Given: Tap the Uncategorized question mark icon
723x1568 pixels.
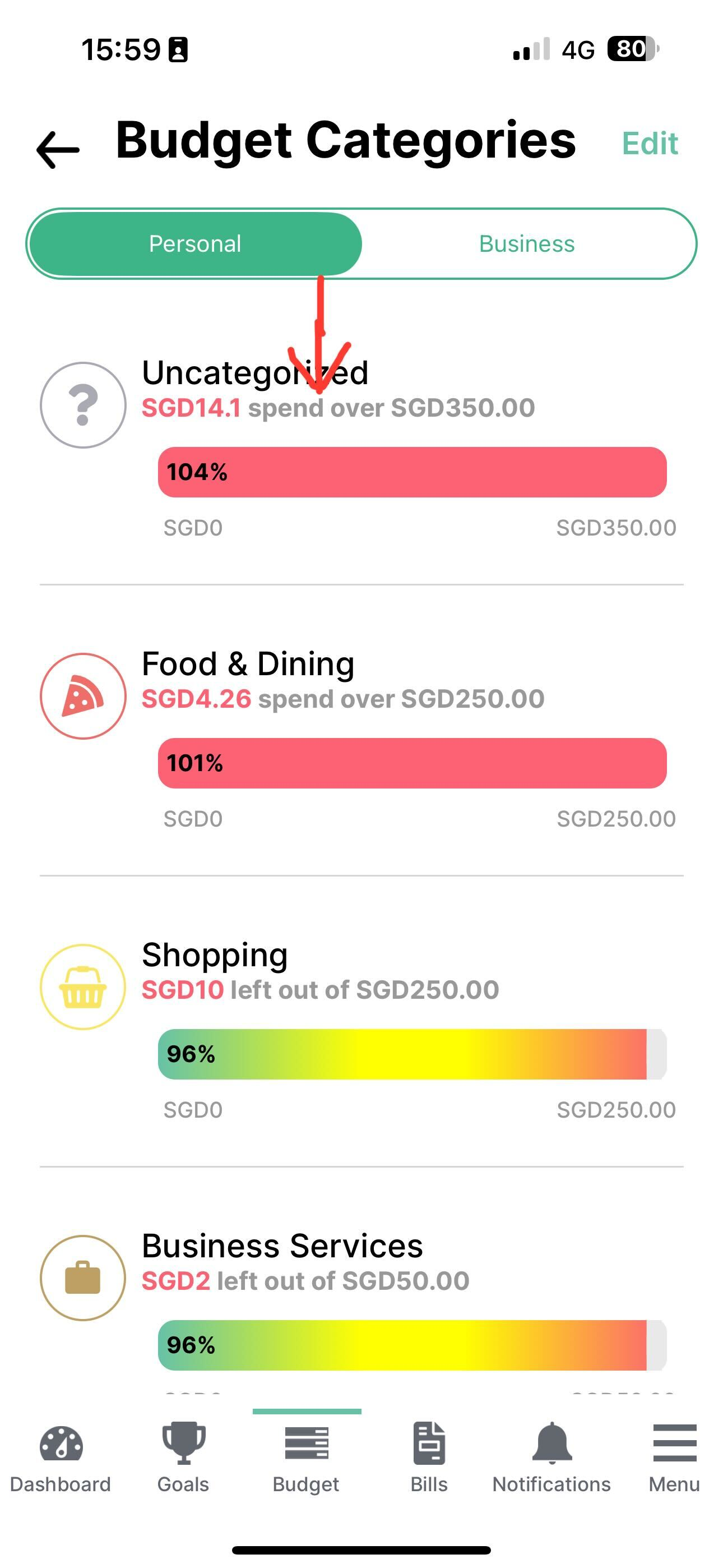Looking at the screenshot, I should click(x=84, y=405).
